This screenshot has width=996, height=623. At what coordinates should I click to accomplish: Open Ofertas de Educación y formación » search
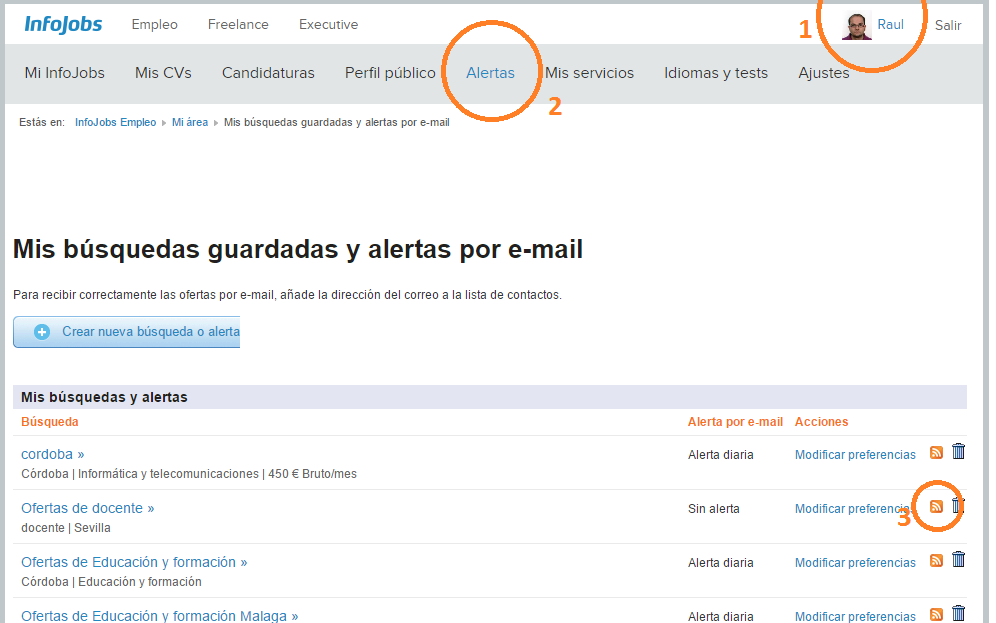pos(134,562)
